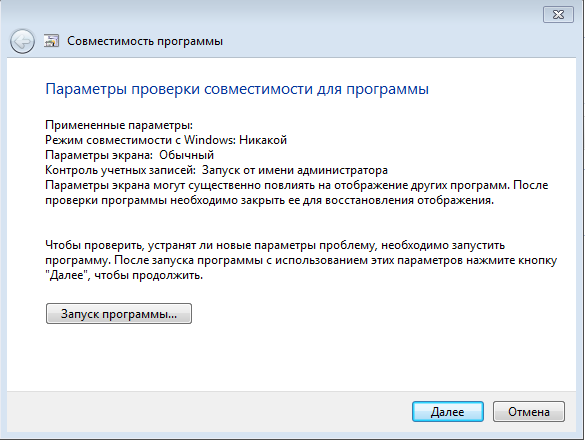Click the 'Запуск программы...' button
The height and width of the screenshot is (441, 585).
coord(119,313)
